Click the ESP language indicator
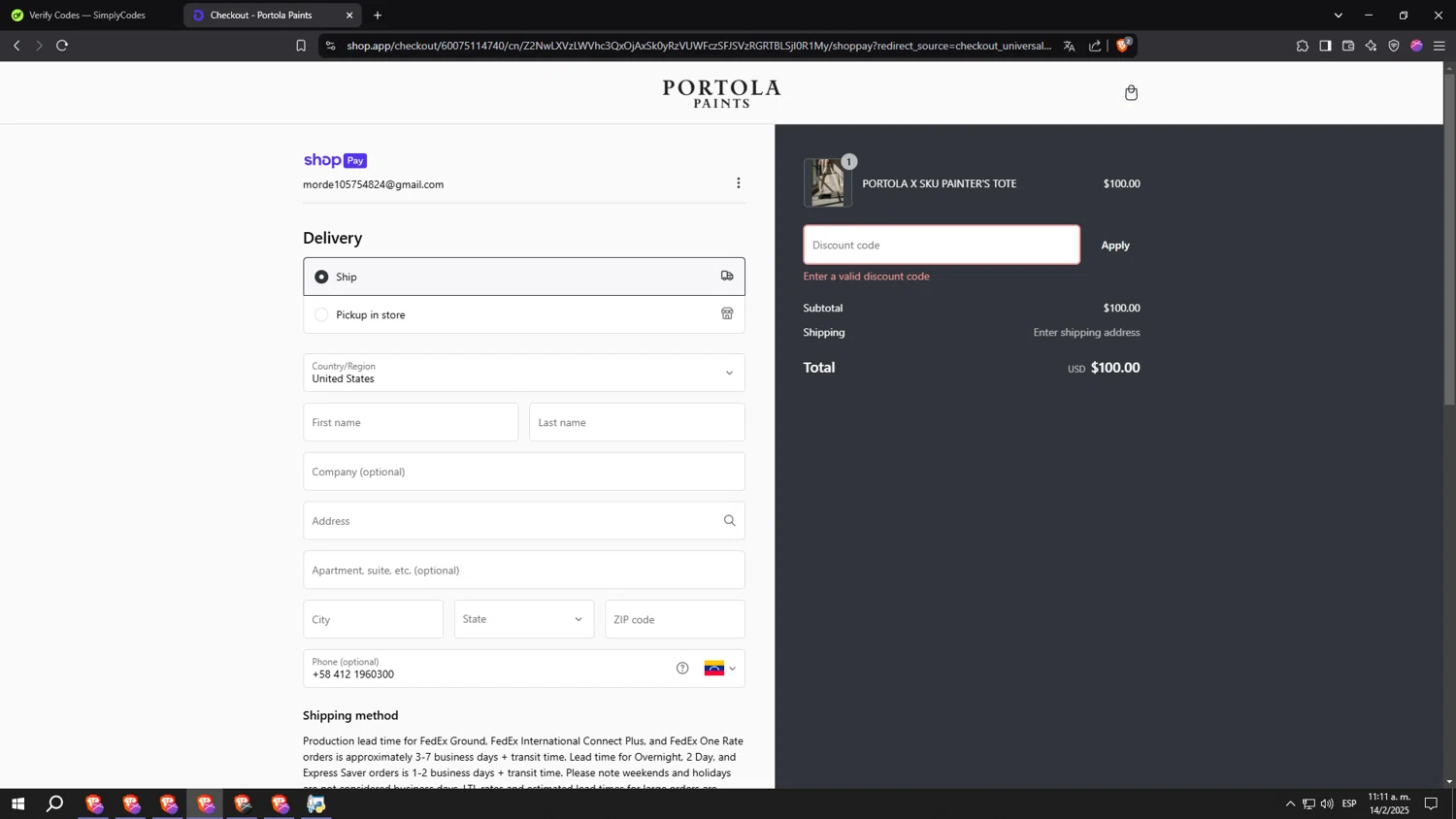1456x819 pixels. pos(1349,803)
